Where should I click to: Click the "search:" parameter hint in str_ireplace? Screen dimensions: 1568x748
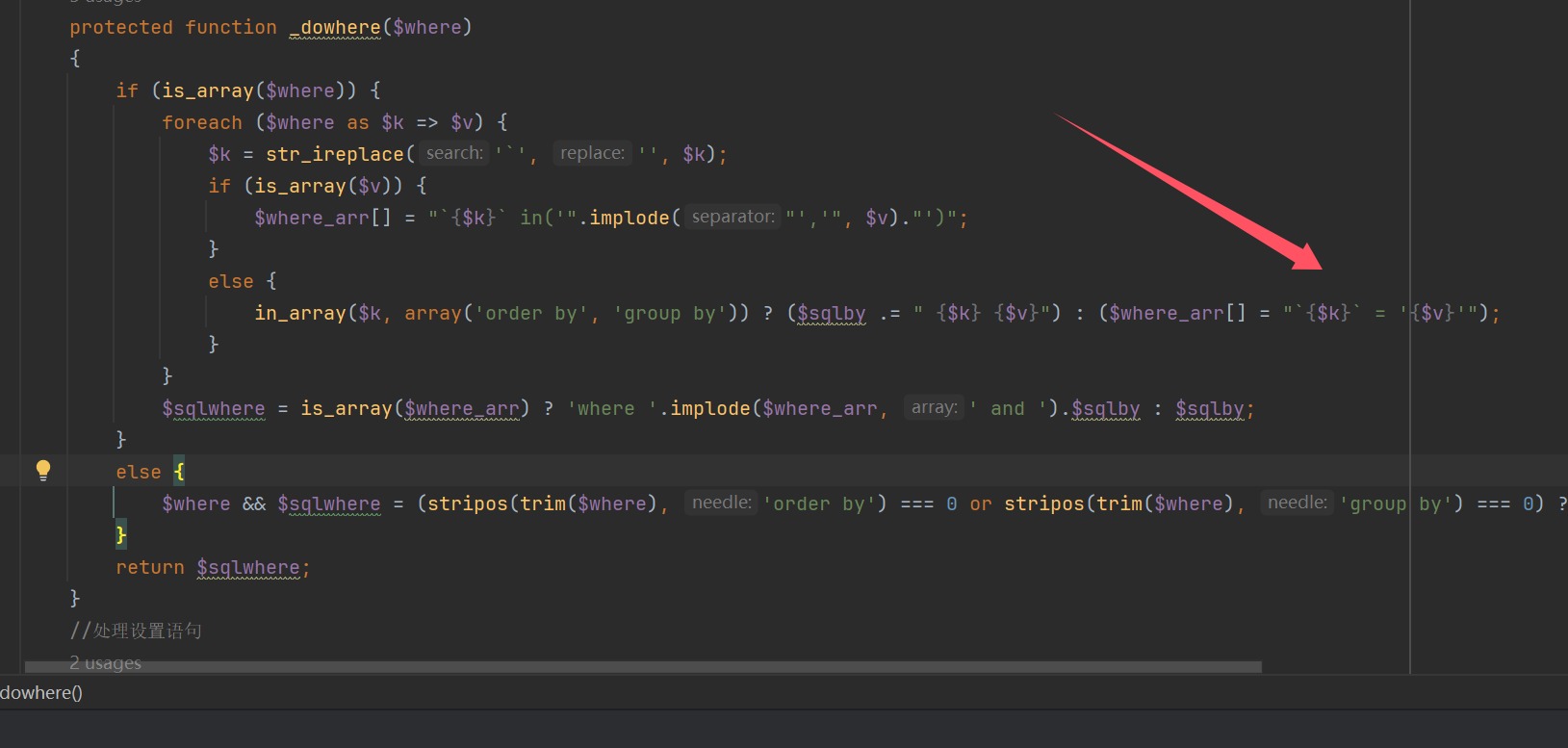[454, 153]
